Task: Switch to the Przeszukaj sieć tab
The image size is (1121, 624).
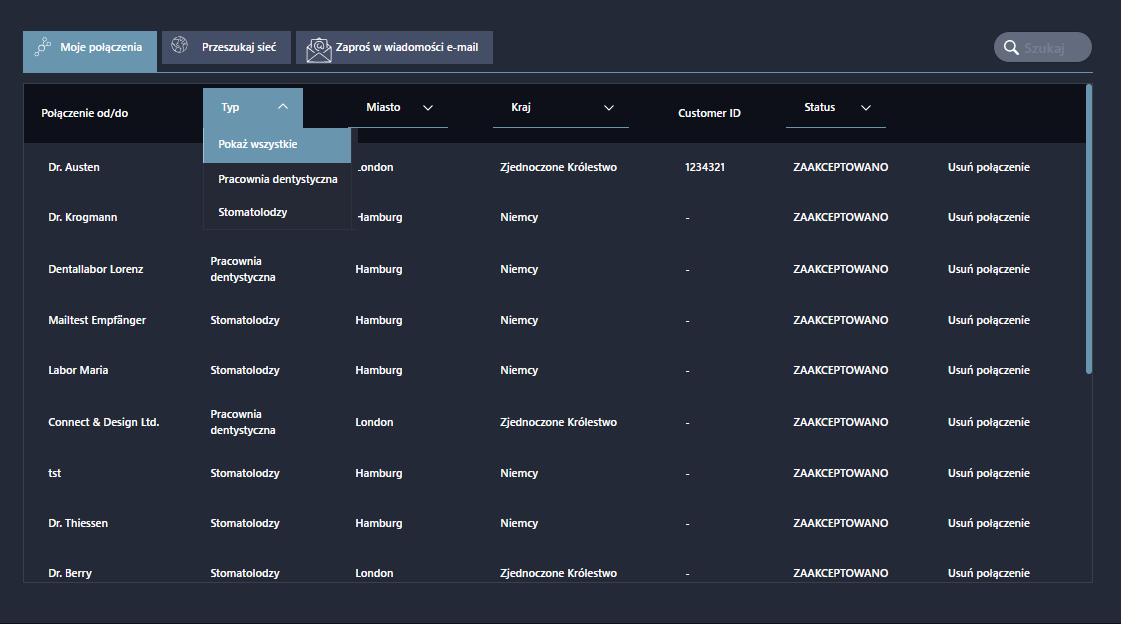Action: point(238,47)
